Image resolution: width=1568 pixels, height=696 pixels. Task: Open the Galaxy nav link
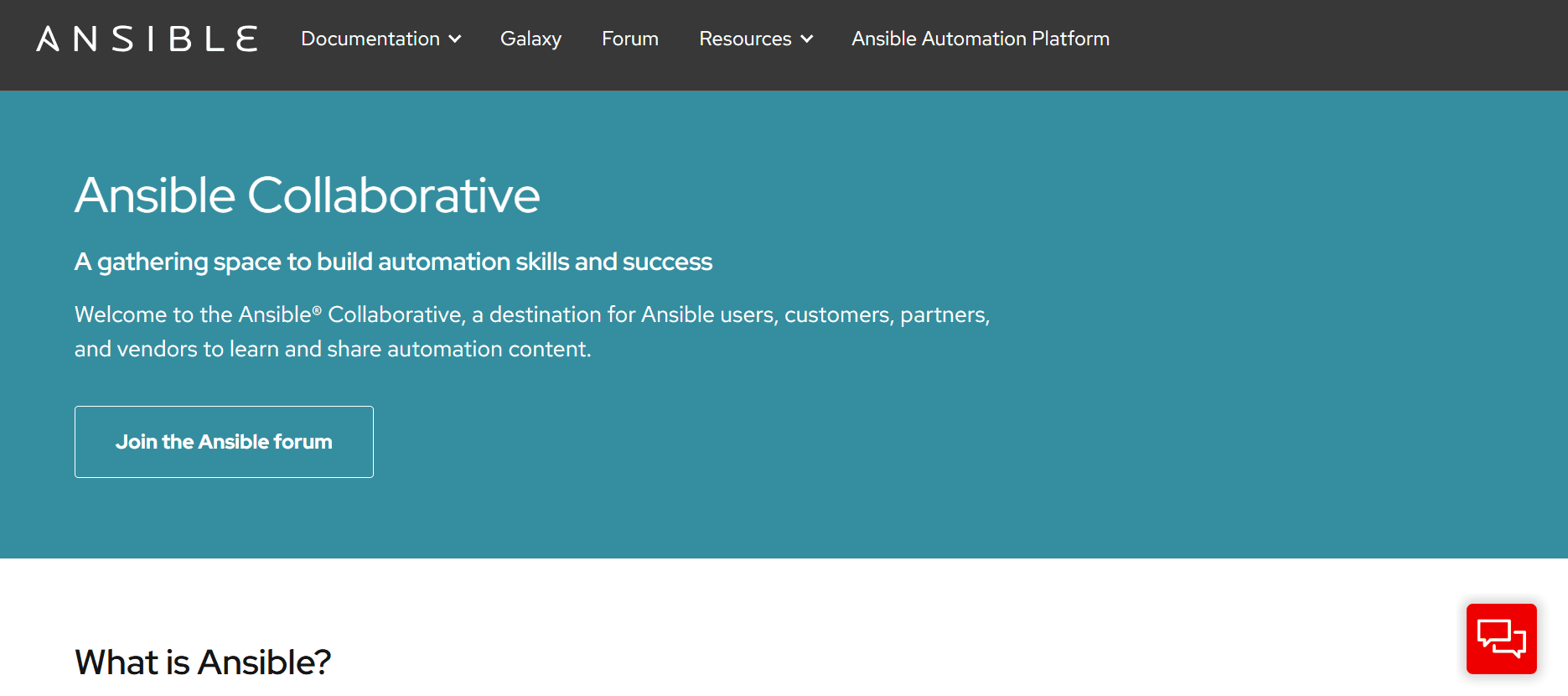(530, 39)
